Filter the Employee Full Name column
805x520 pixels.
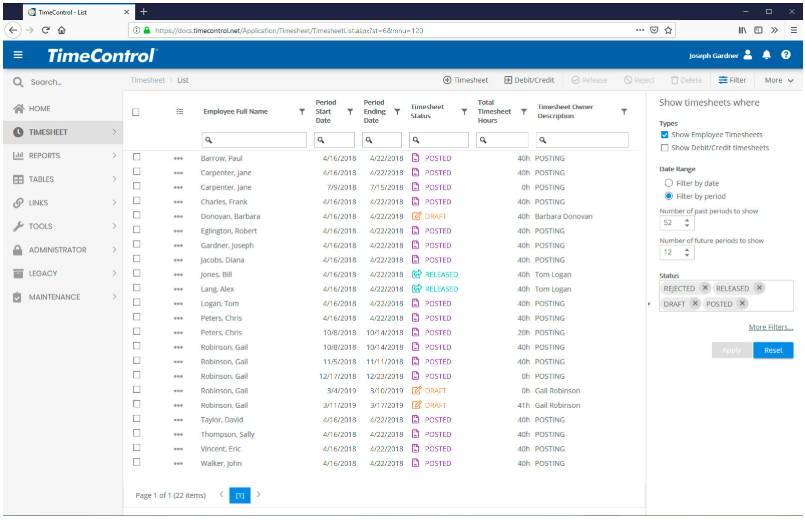[x=302, y=112]
